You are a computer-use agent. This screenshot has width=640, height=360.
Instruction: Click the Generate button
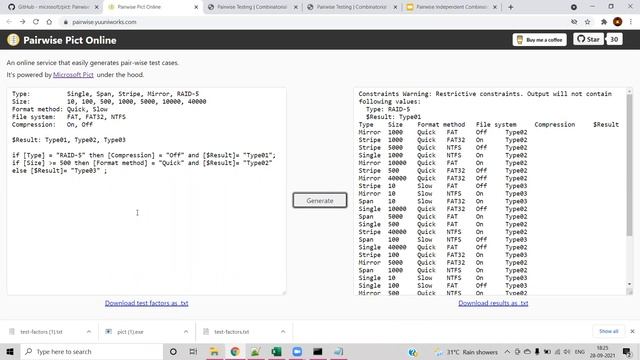[320, 200]
